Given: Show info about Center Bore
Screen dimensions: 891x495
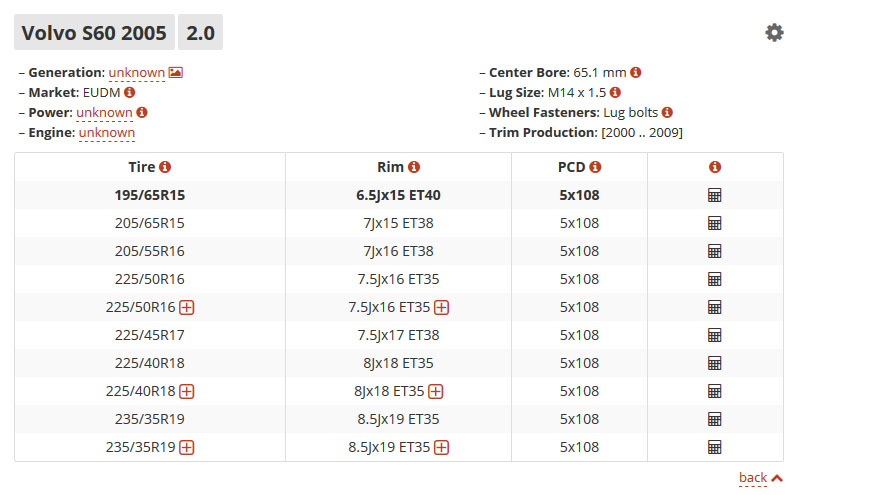Looking at the screenshot, I should [x=636, y=73].
